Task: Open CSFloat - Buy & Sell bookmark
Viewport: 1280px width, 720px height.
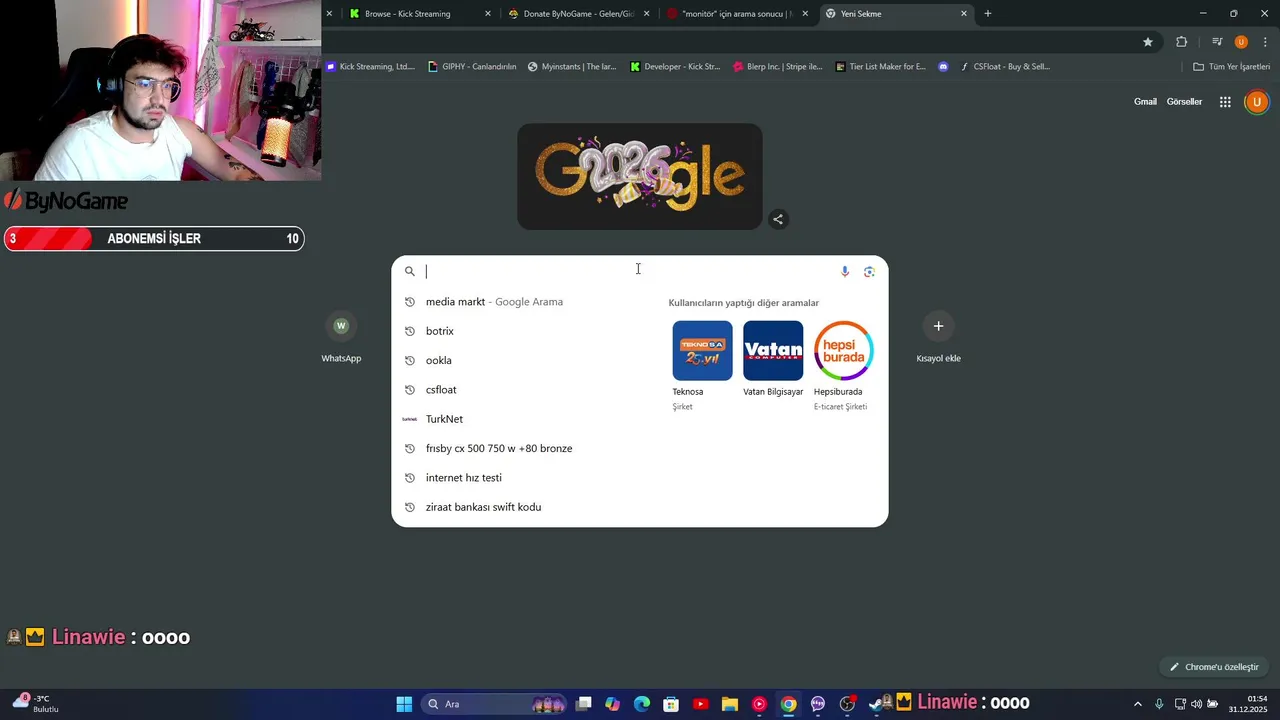Action: [x=1005, y=67]
